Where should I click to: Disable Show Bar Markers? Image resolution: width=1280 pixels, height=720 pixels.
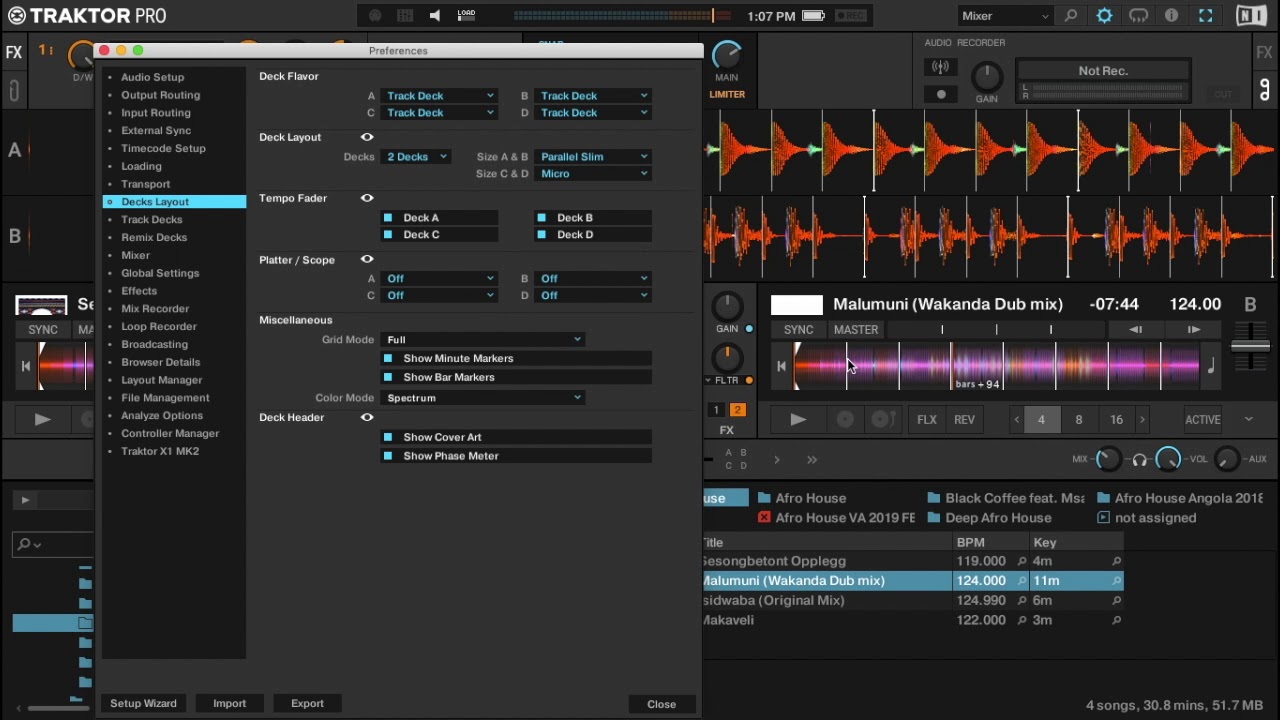click(x=388, y=377)
